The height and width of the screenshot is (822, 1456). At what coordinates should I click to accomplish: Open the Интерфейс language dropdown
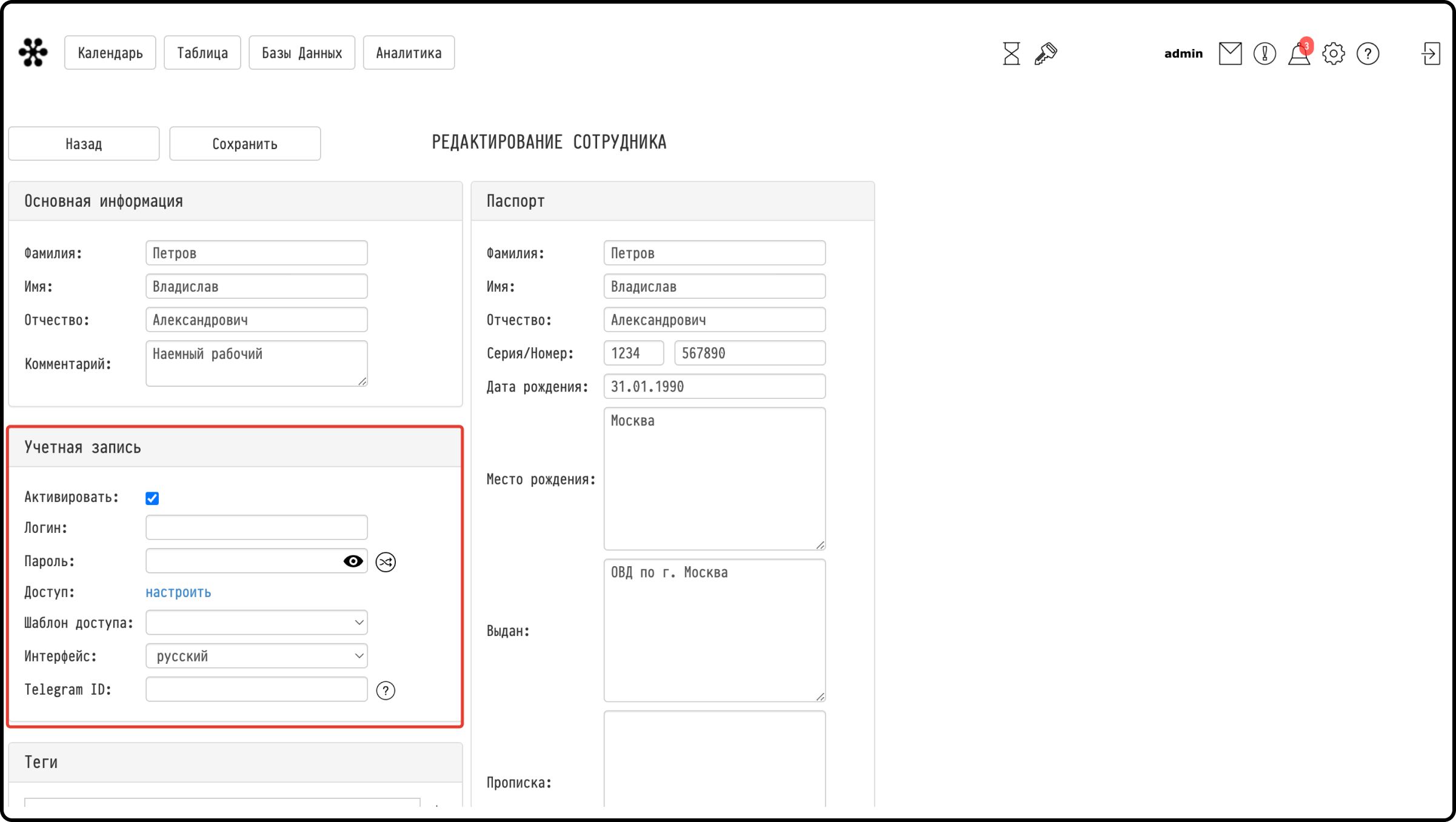coord(256,656)
